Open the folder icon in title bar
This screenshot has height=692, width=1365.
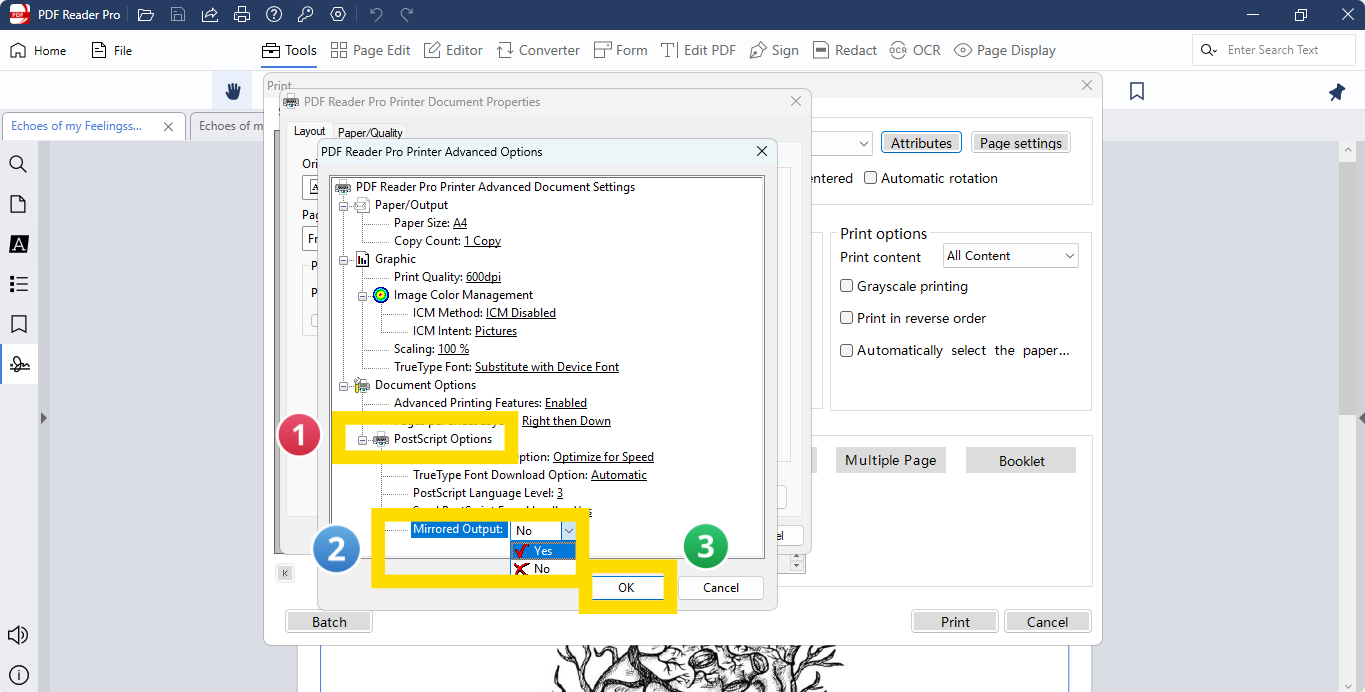click(x=146, y=15)
